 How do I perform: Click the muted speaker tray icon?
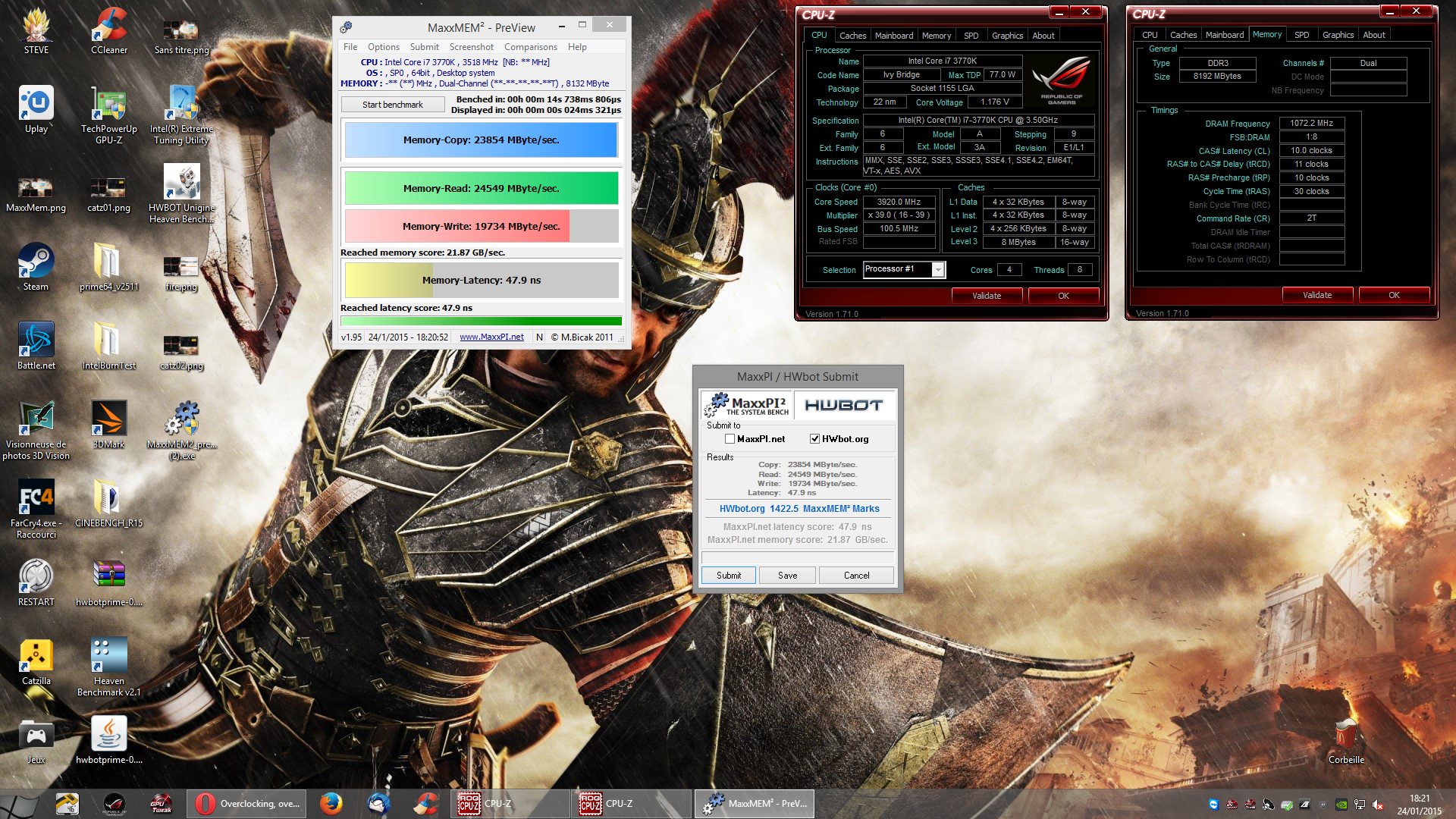pos(1378,805)
